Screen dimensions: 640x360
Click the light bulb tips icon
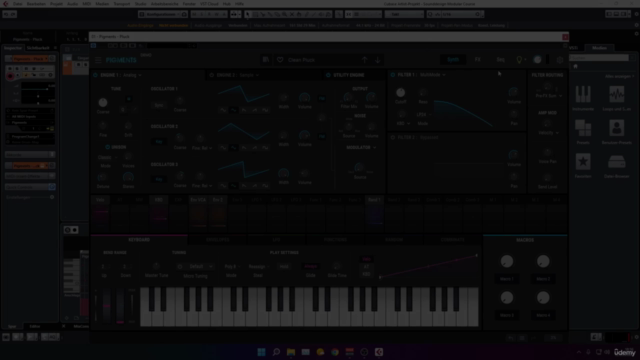519,60
